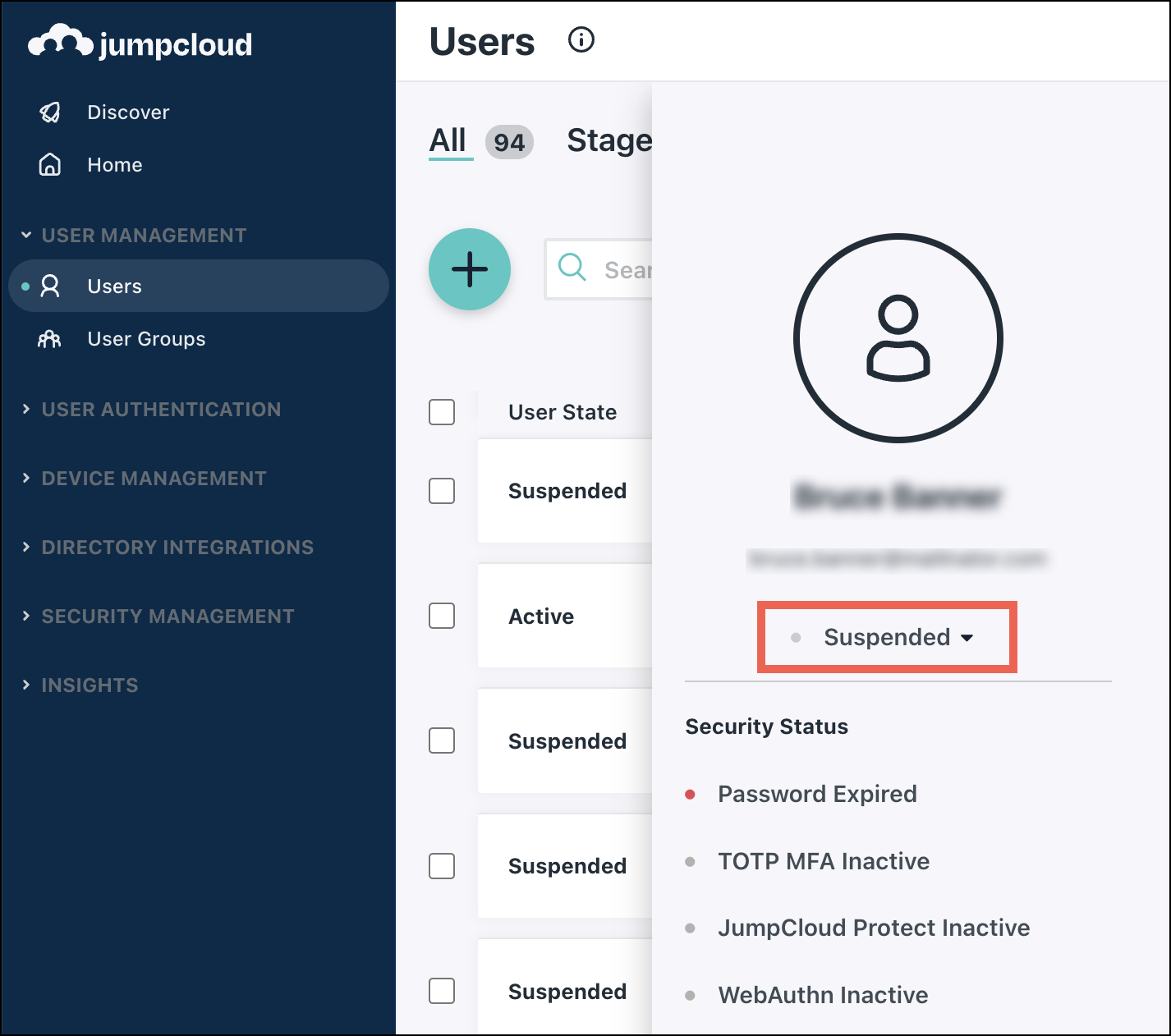Click the JumpCloud cloud logo

[x=59, y=41]
